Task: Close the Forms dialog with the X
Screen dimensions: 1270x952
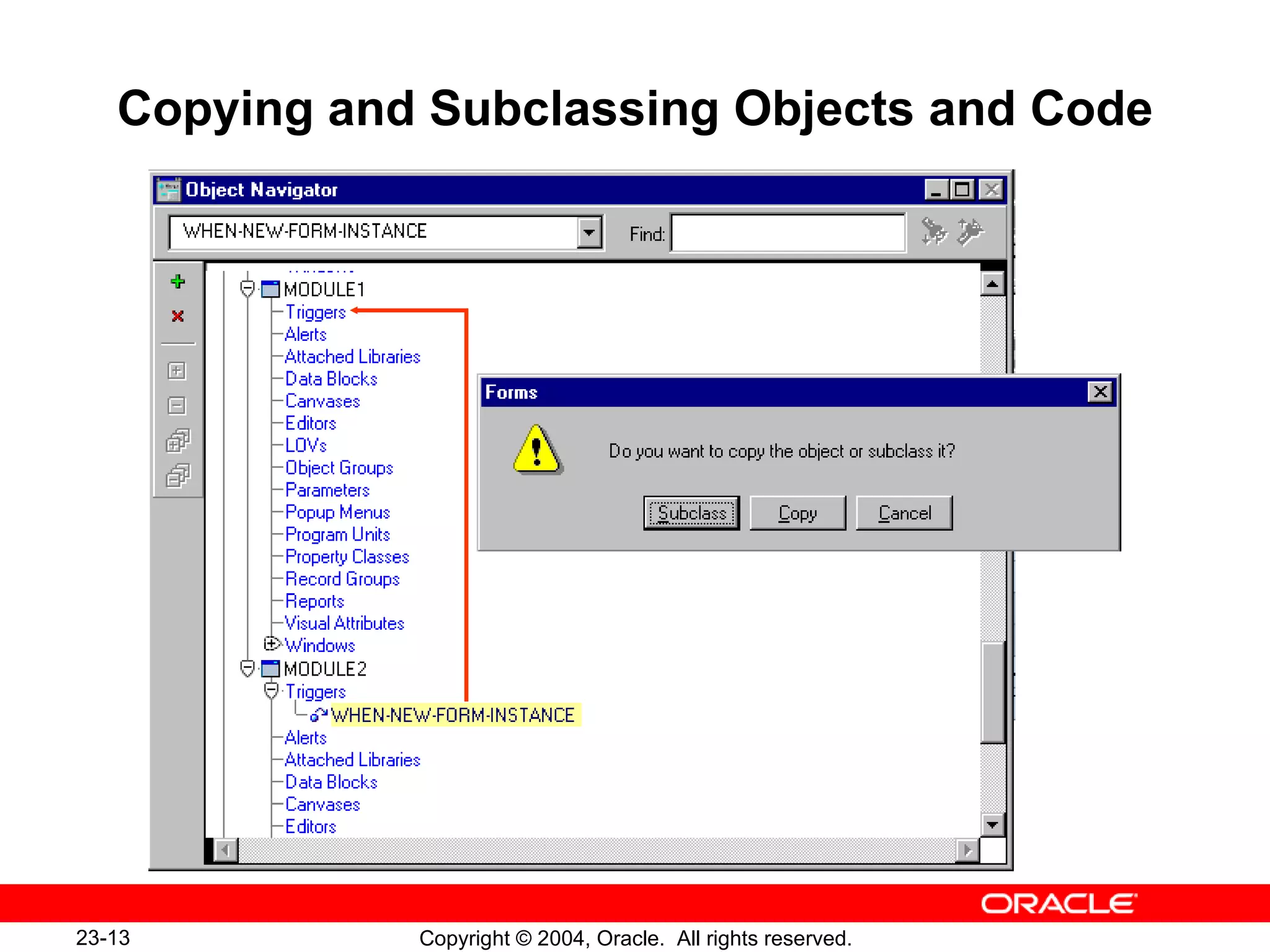Action: [x=1100, y=392]
